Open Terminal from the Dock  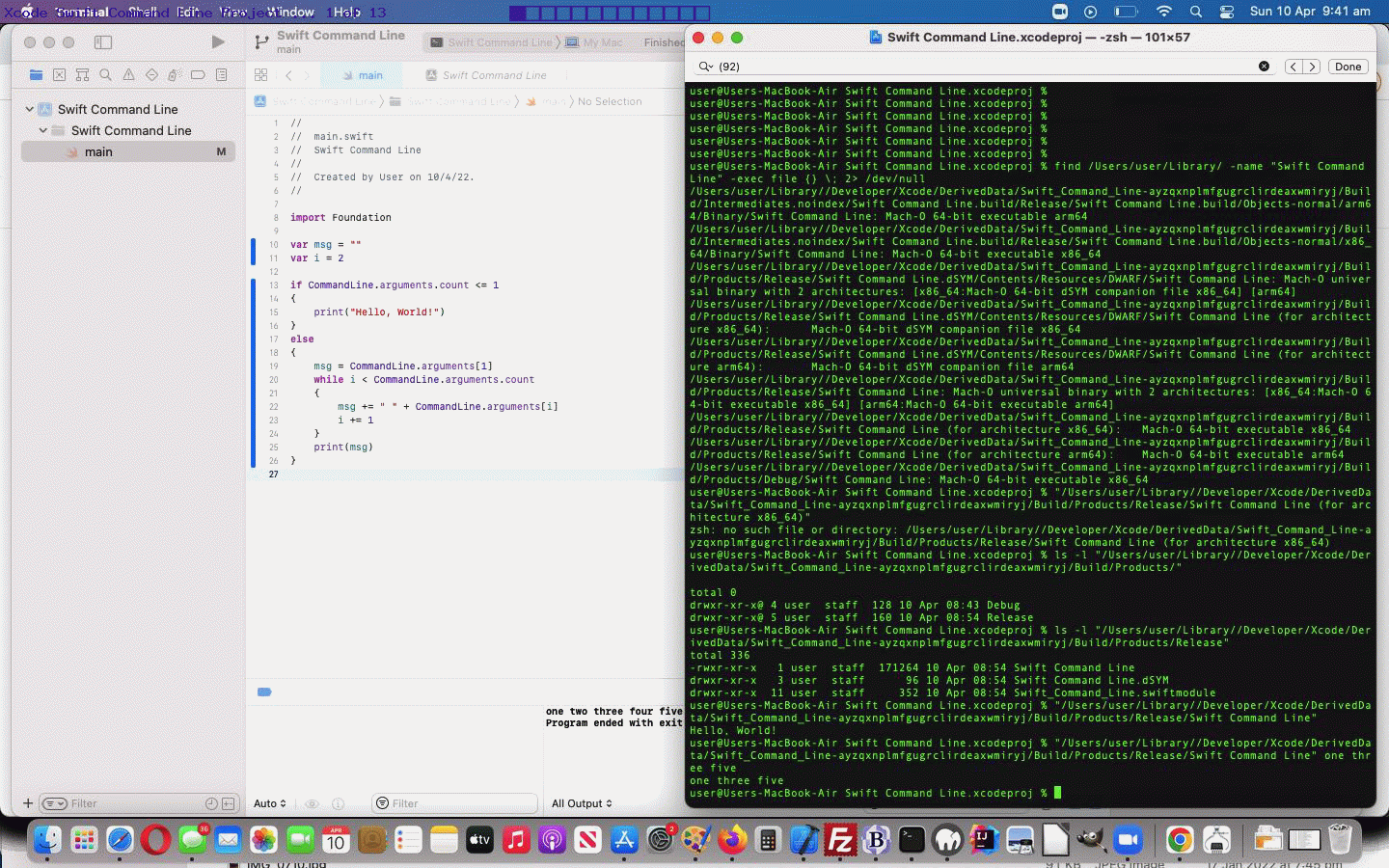[x=912, y=840]
